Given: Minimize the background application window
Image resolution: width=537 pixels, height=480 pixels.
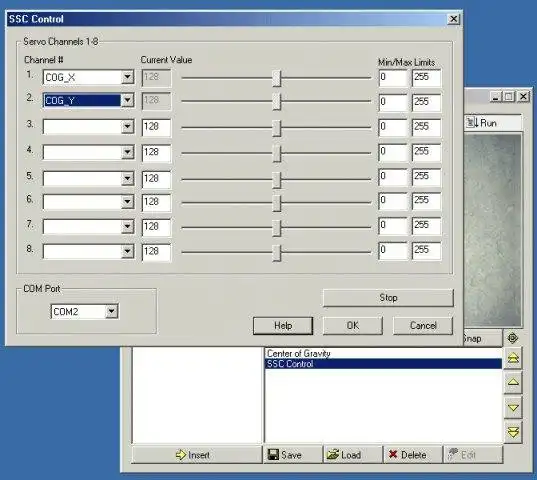Looking at the screenshot, I should coord(496,97).
